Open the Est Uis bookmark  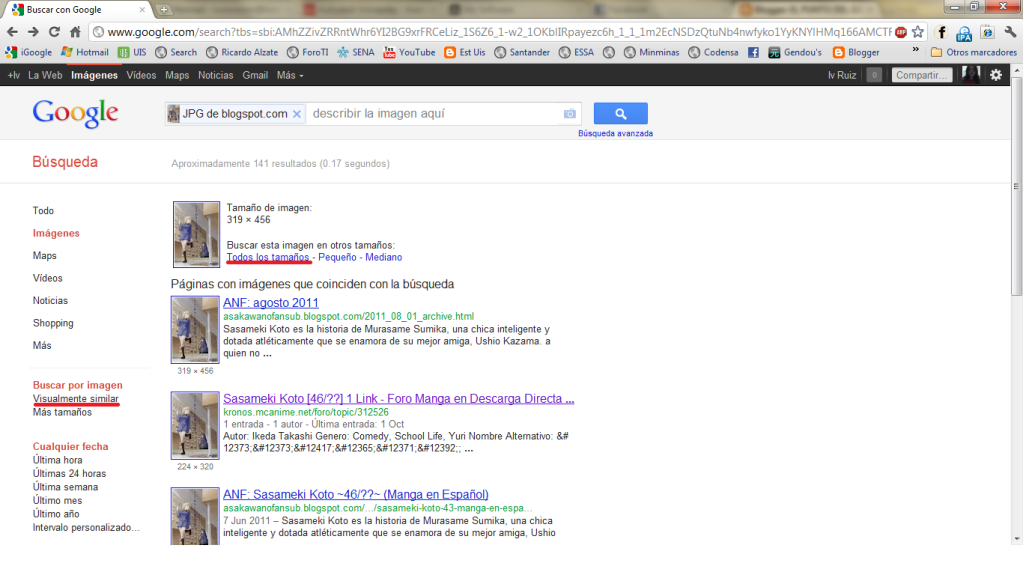465,52
